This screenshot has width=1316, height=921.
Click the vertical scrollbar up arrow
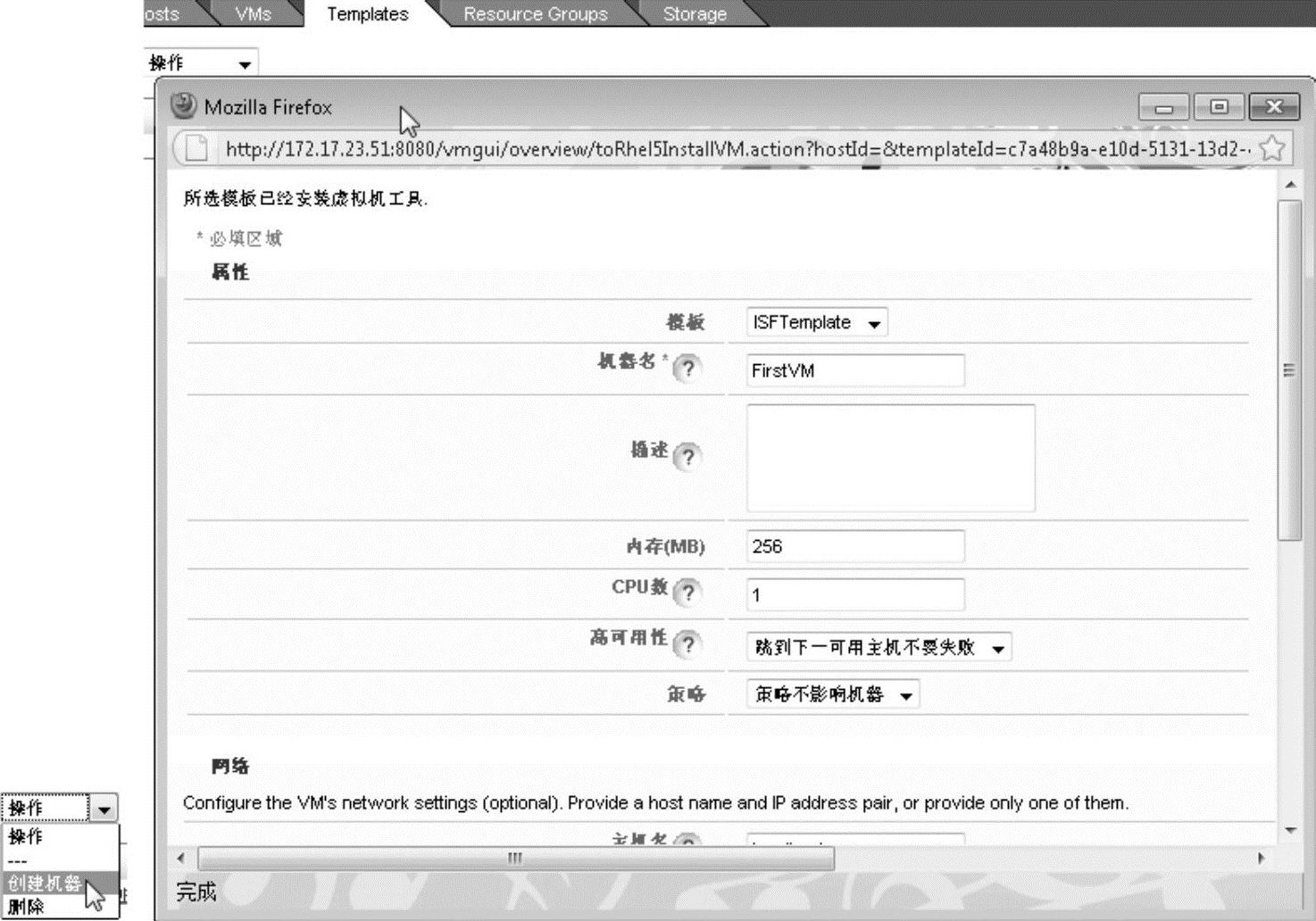(x=1290, y=184)
